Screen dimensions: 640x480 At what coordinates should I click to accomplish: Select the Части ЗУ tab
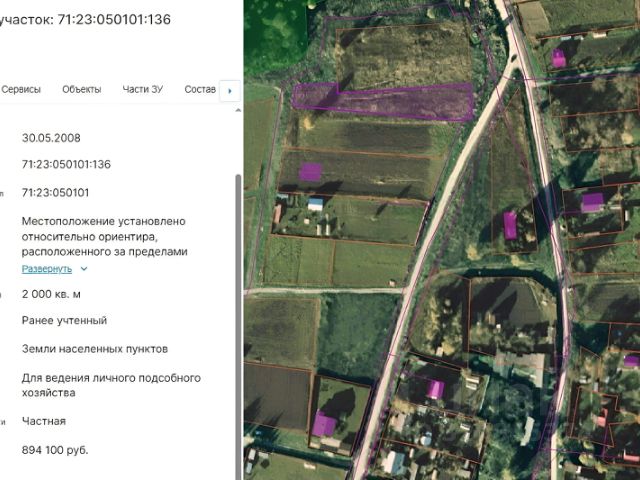(143, 89)
